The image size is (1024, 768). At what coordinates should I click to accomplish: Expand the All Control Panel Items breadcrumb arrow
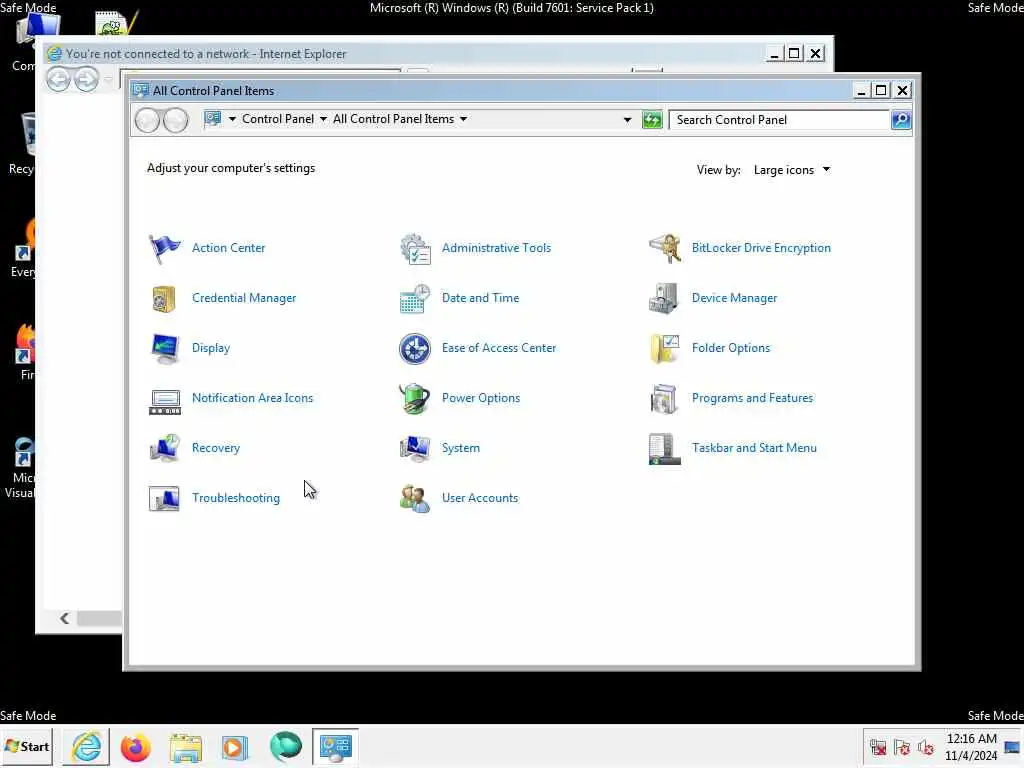[x=464, y=119]
